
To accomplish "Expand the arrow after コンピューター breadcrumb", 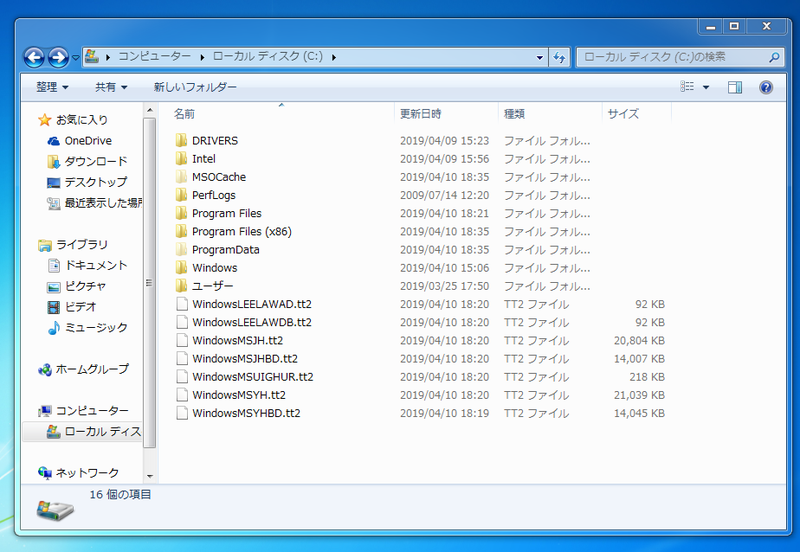I will click(202, 57).
